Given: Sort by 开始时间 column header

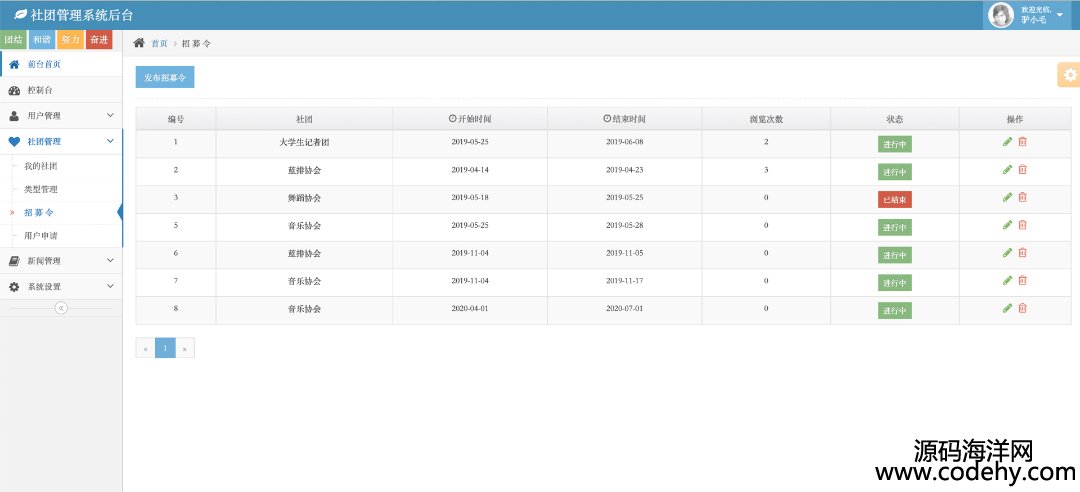Looking at the screenshot, I should 470,119.
